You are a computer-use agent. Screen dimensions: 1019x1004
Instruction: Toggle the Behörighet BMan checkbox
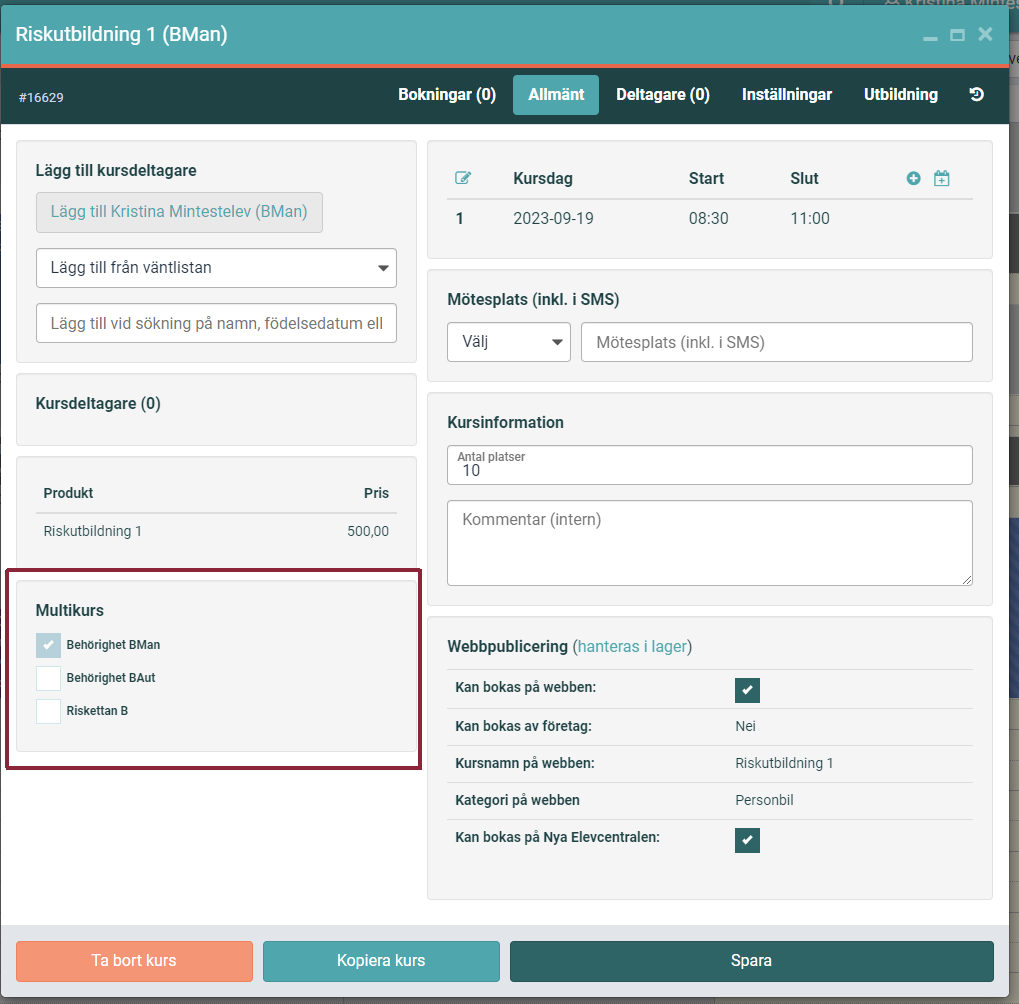[x=48, y=645]
